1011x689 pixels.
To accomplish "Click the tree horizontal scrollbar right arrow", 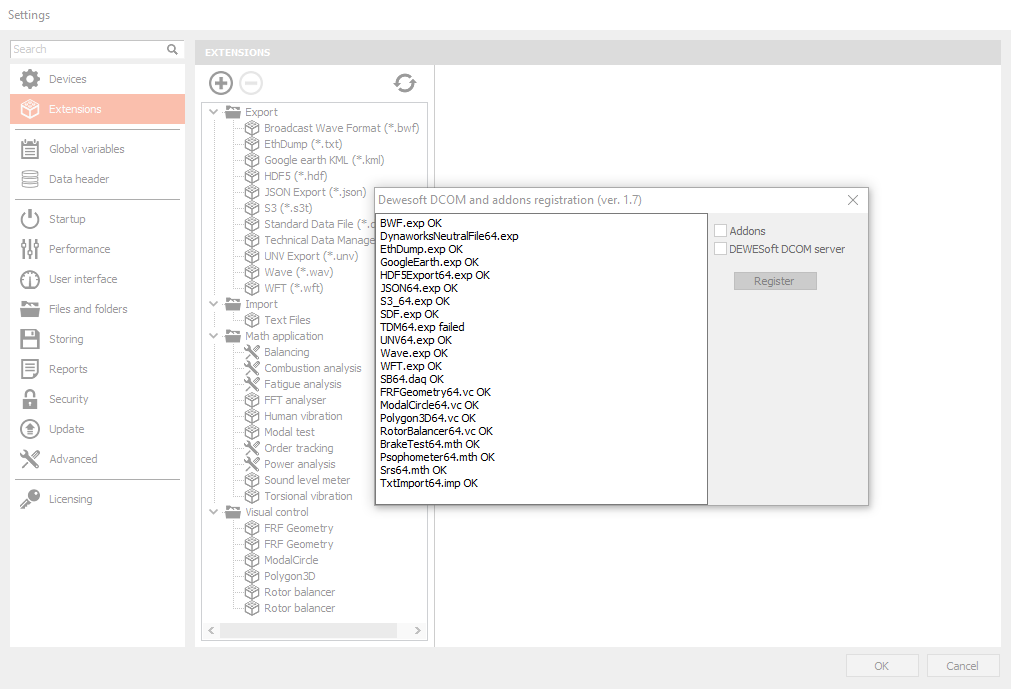I will coord(418,630).
